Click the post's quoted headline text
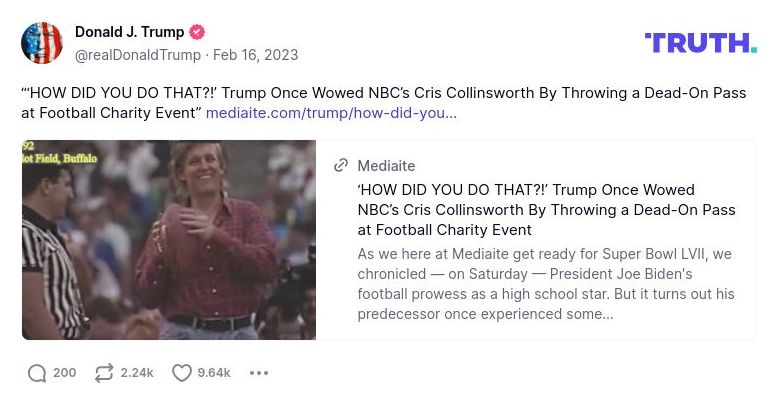This screenshot has height=403, width=778. [x=380, y=93]
